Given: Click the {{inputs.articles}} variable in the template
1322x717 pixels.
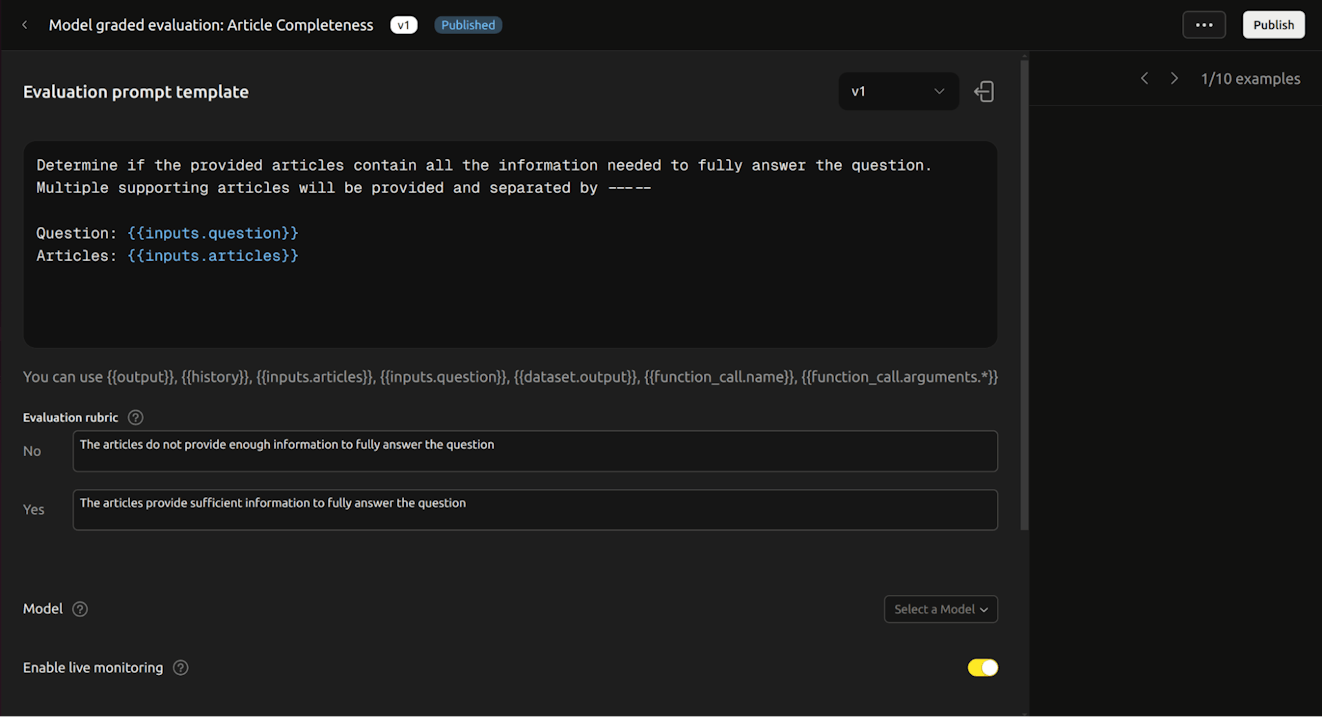Looking at the screenshot, I should pyautogui.click(x=212, y=256).
